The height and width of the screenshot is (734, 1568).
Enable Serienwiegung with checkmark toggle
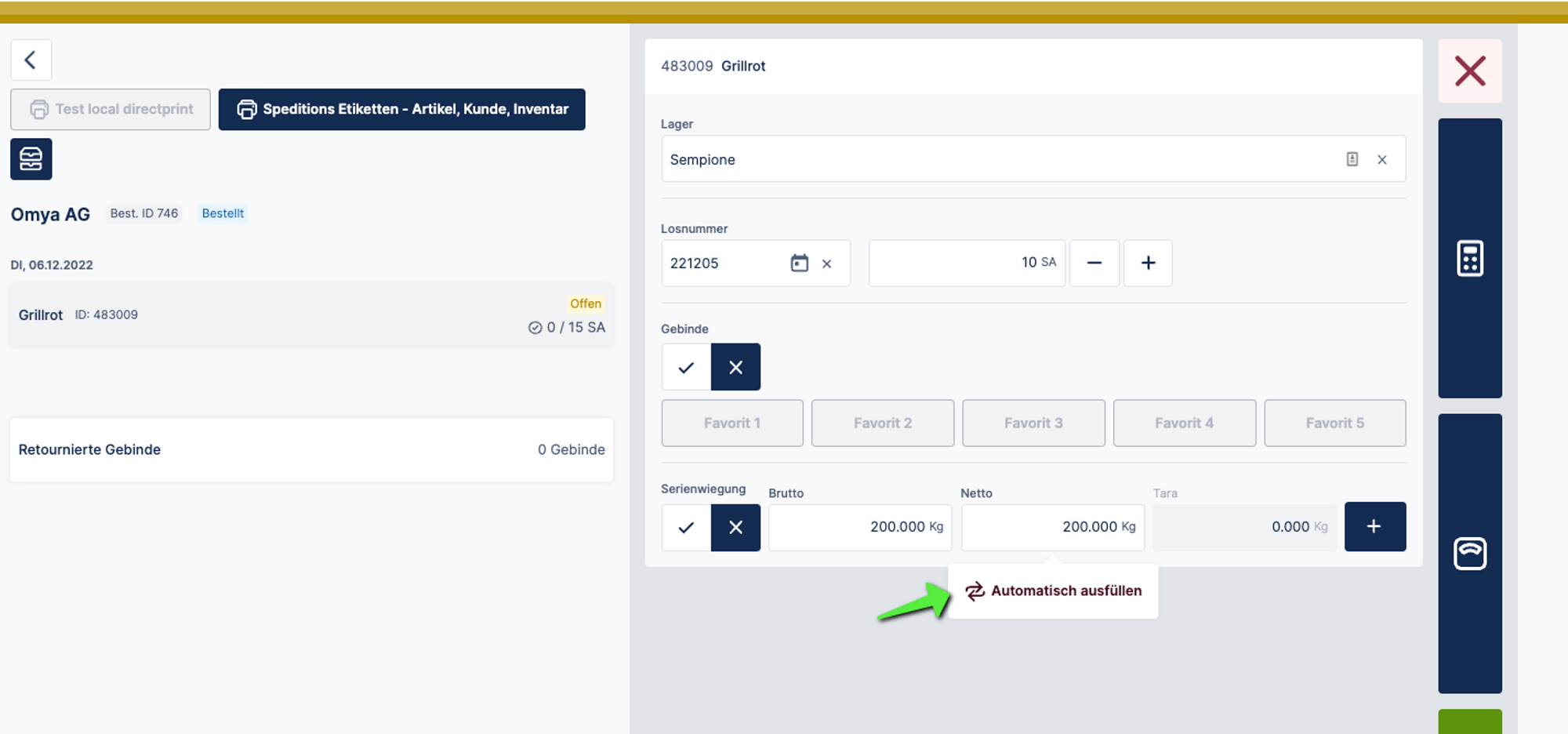click(686, 528)
